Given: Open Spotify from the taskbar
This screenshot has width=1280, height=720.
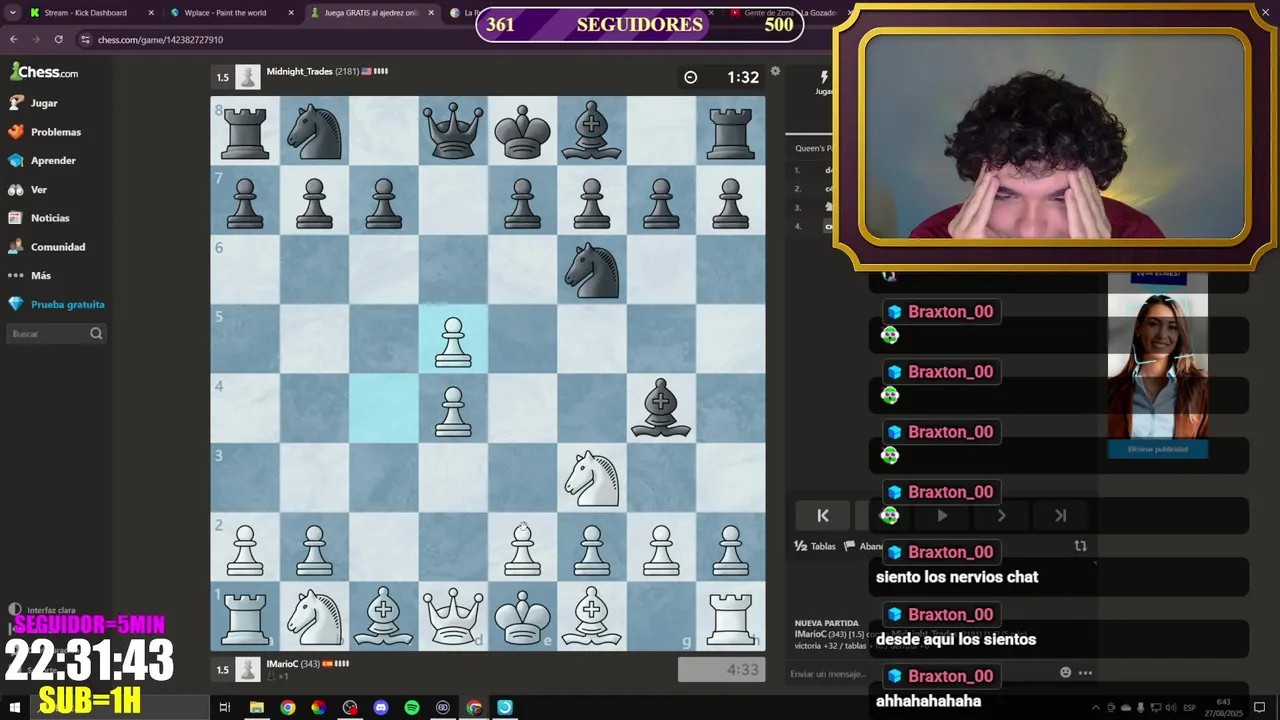Looking at the screenshot, I should pos(412,707).
